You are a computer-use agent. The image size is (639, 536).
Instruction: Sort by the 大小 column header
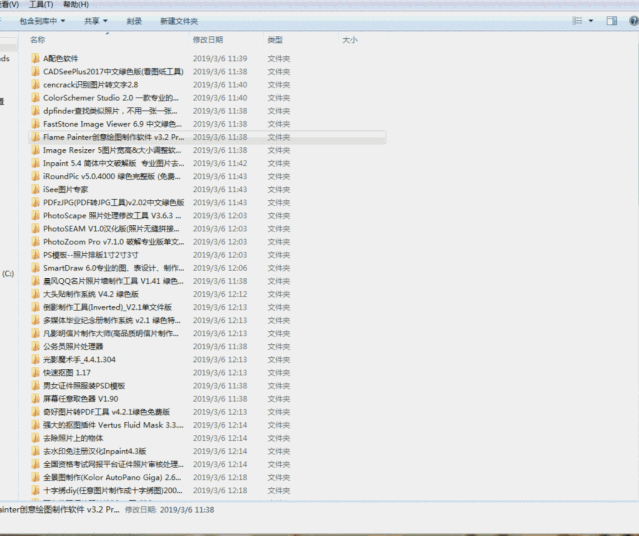coord(350,40)
